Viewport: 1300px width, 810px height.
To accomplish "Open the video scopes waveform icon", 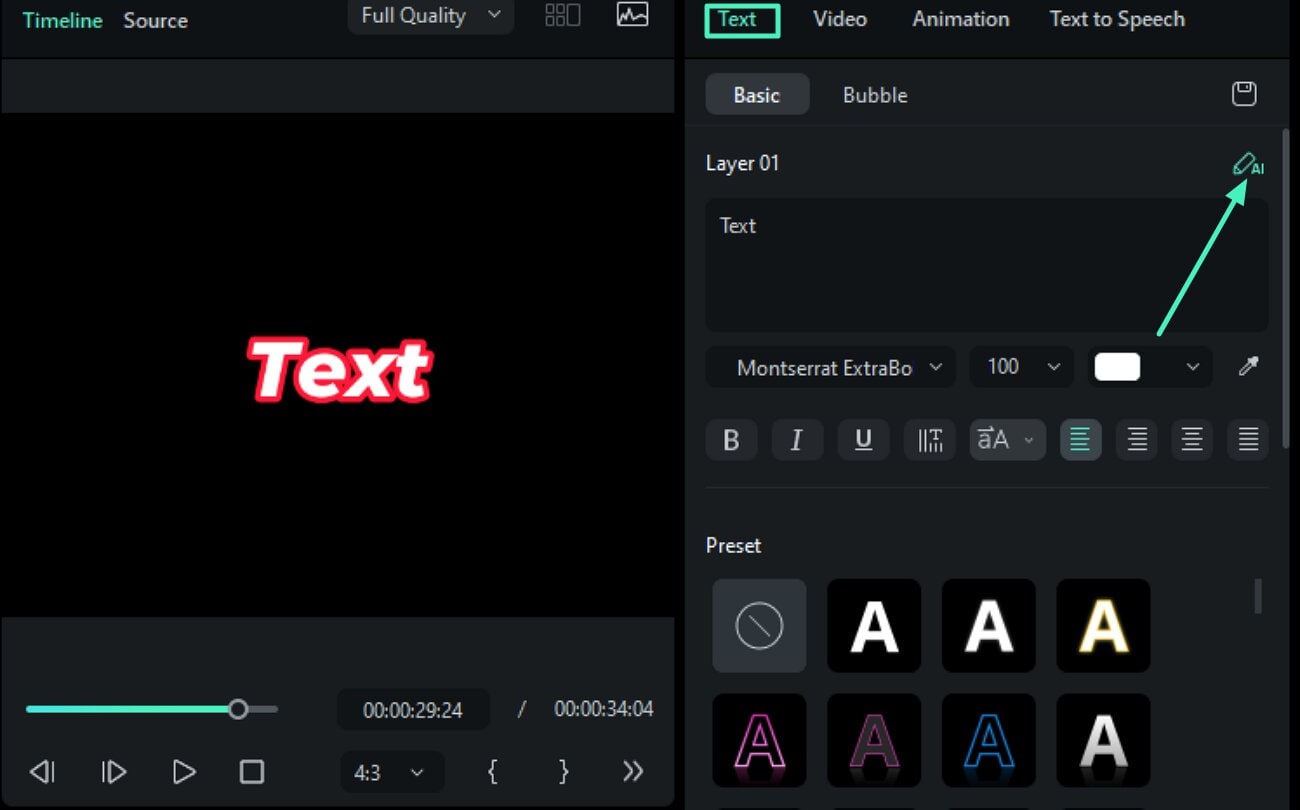I will coord(632,15).
